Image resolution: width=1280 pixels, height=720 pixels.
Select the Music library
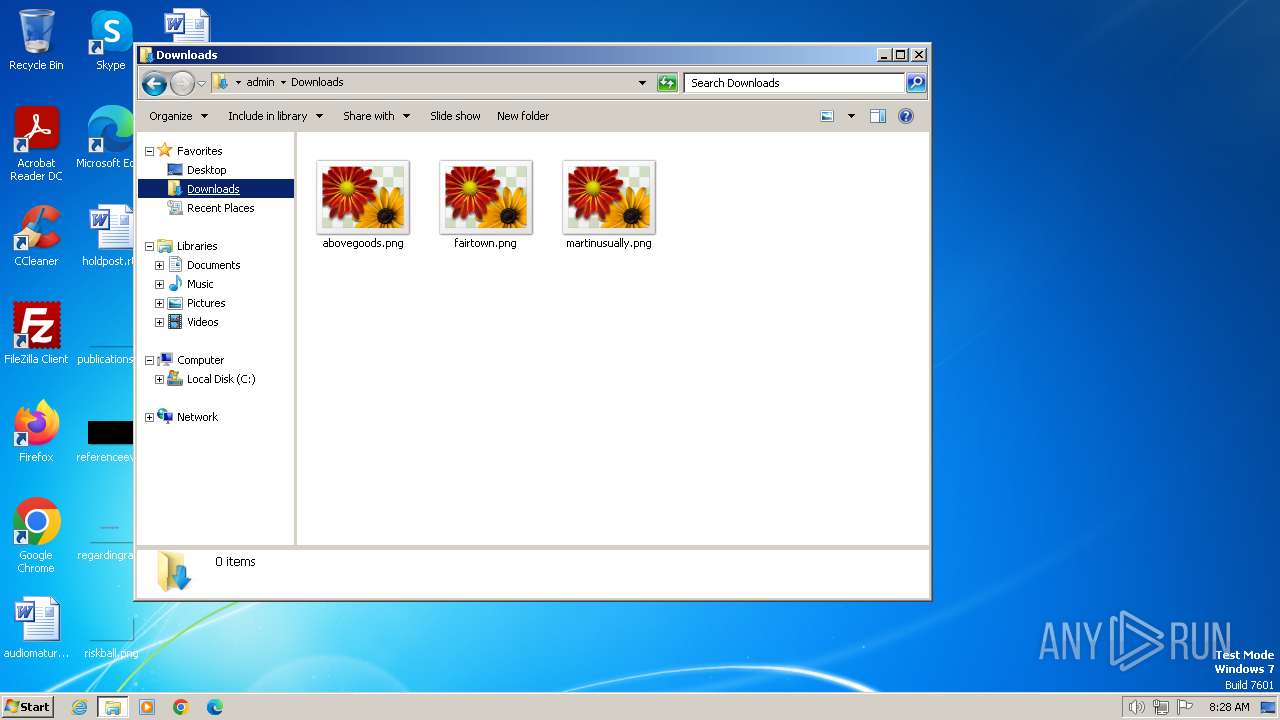click(x=200, y=284)
